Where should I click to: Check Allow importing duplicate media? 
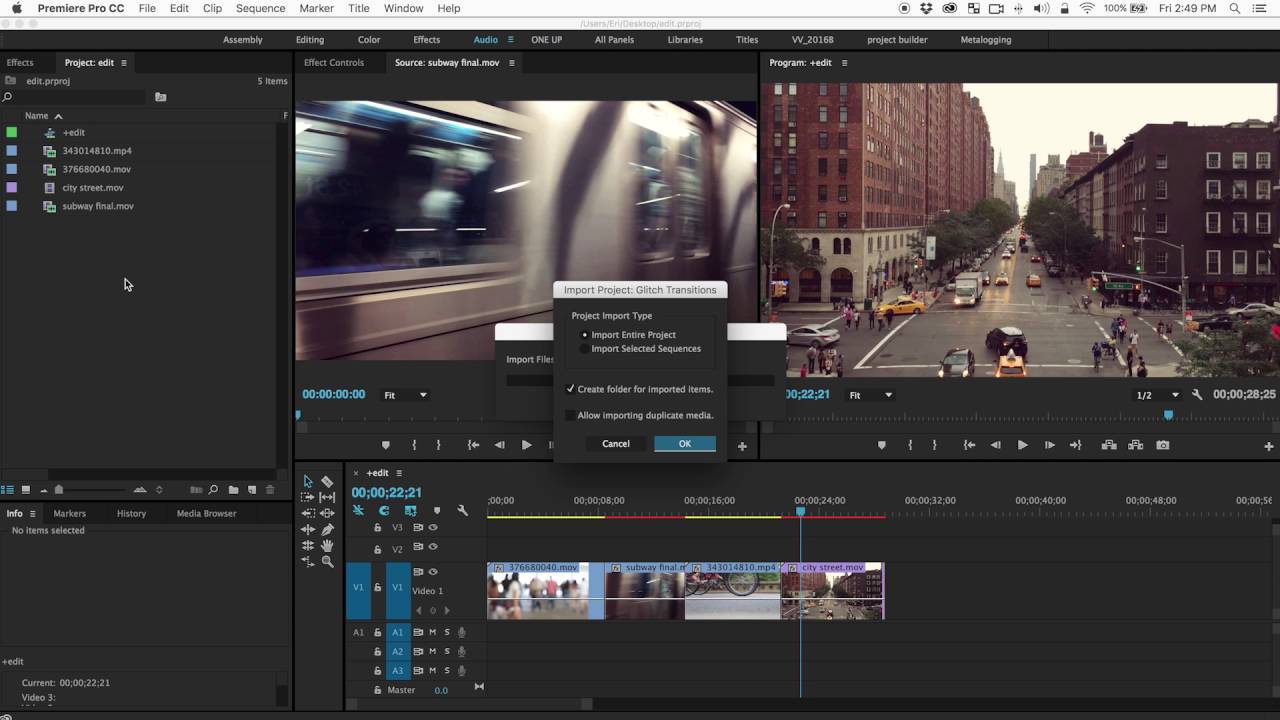pyautogui.click(x=570, y=415)
